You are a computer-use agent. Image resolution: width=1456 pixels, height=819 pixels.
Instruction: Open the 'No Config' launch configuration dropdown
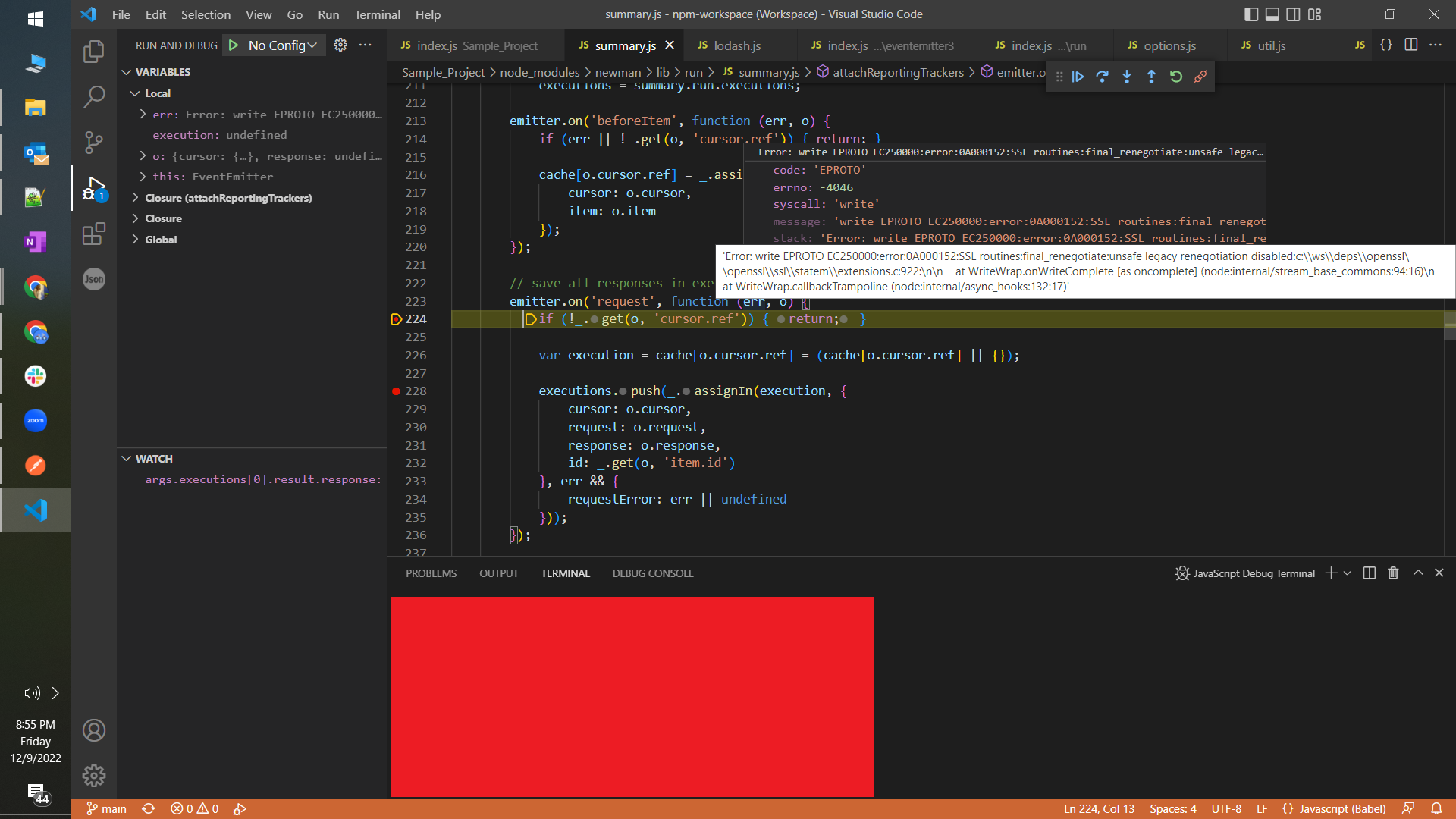coord(274,45)
